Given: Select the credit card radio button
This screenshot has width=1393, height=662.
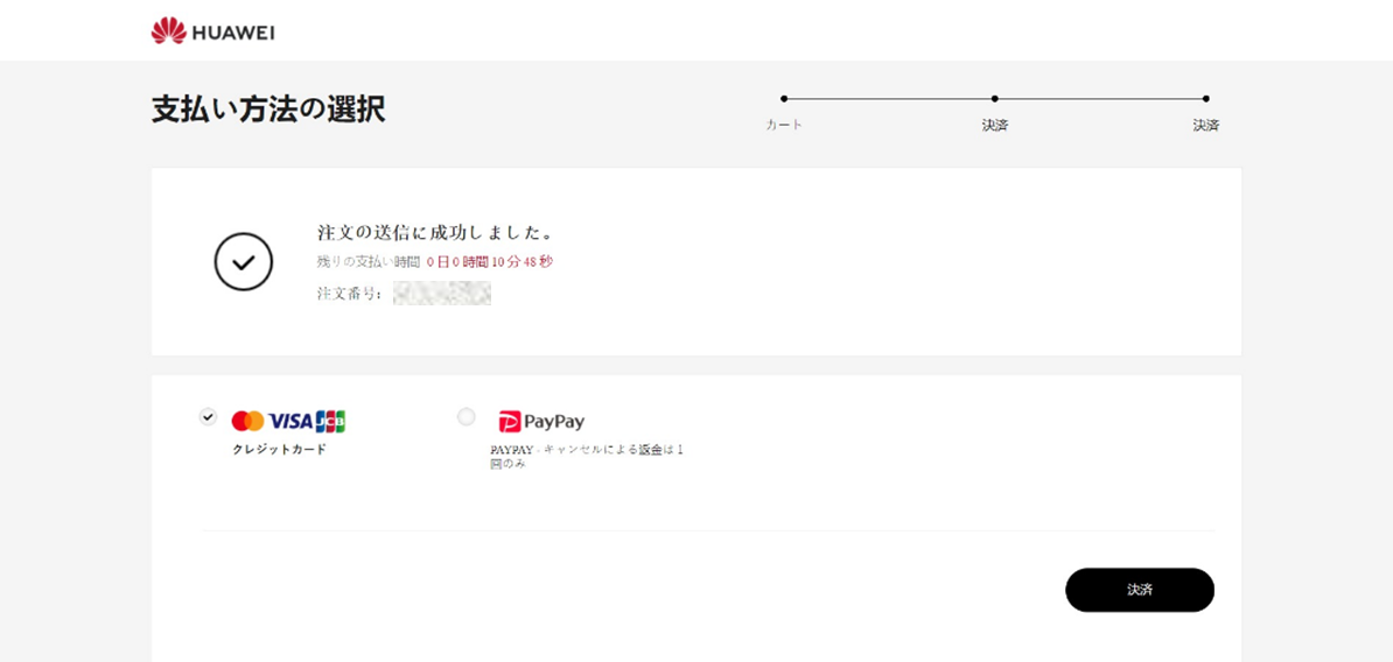Looking at the screenshot, I should pos(208,416).
